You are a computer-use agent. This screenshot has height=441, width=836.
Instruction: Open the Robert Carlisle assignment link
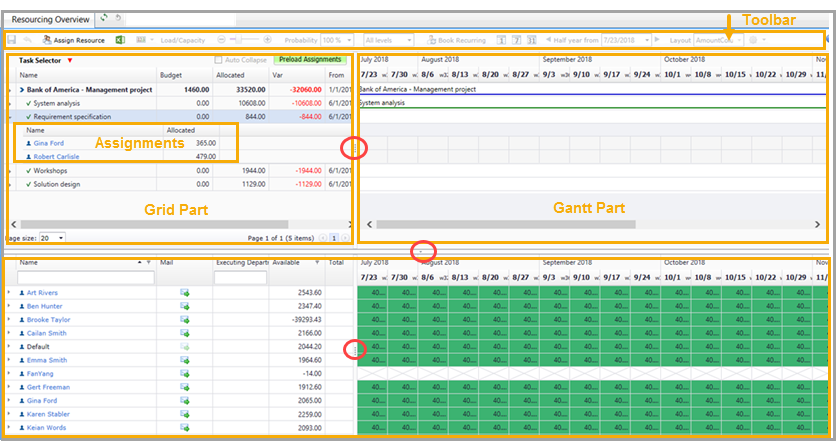pyautogui.click(x=58, y=157)
